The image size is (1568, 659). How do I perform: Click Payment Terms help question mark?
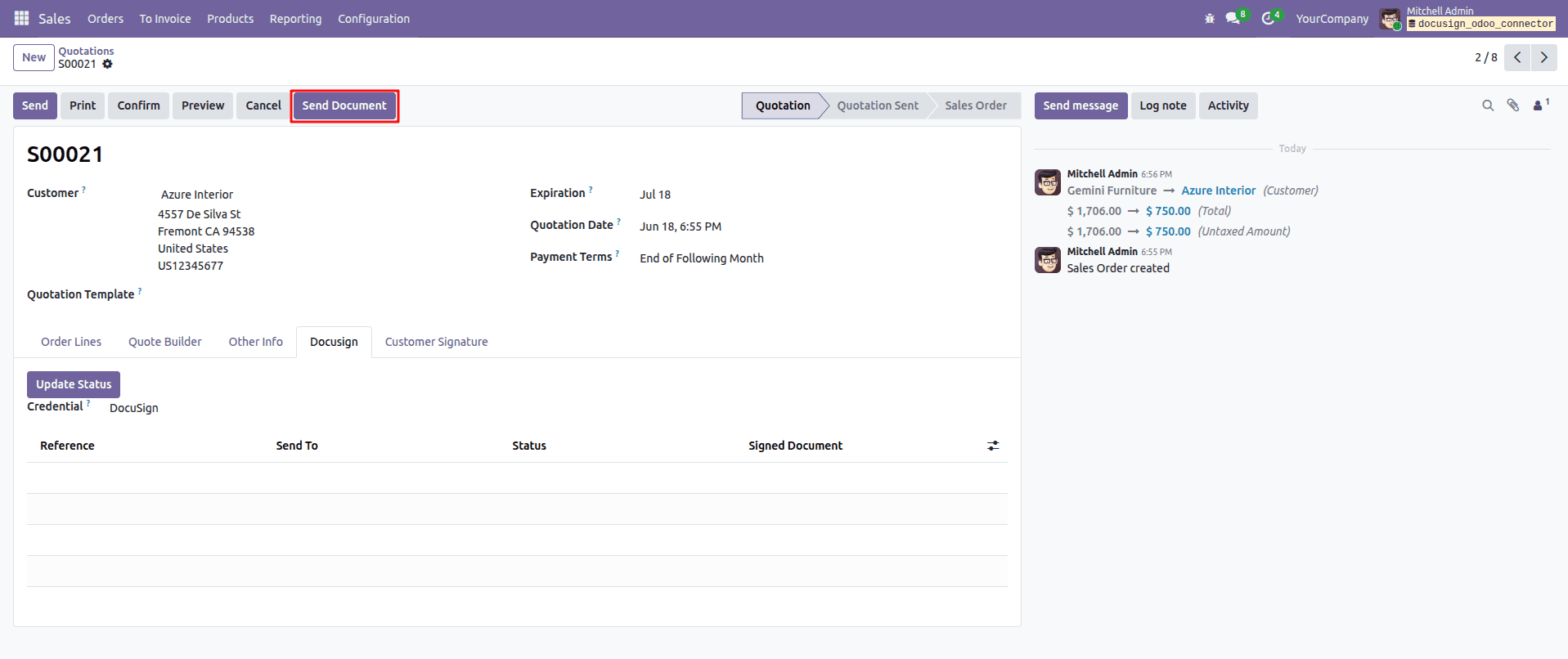pos(617,253)
